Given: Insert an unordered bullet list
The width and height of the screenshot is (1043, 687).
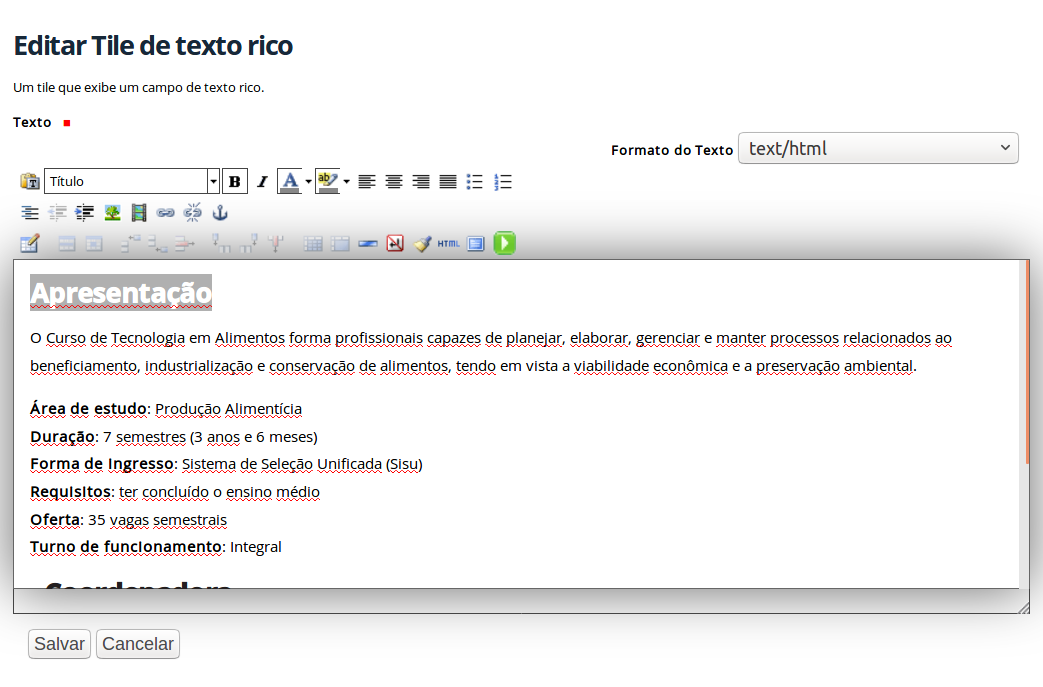Looking at the screenshot, I should (475, 181).
